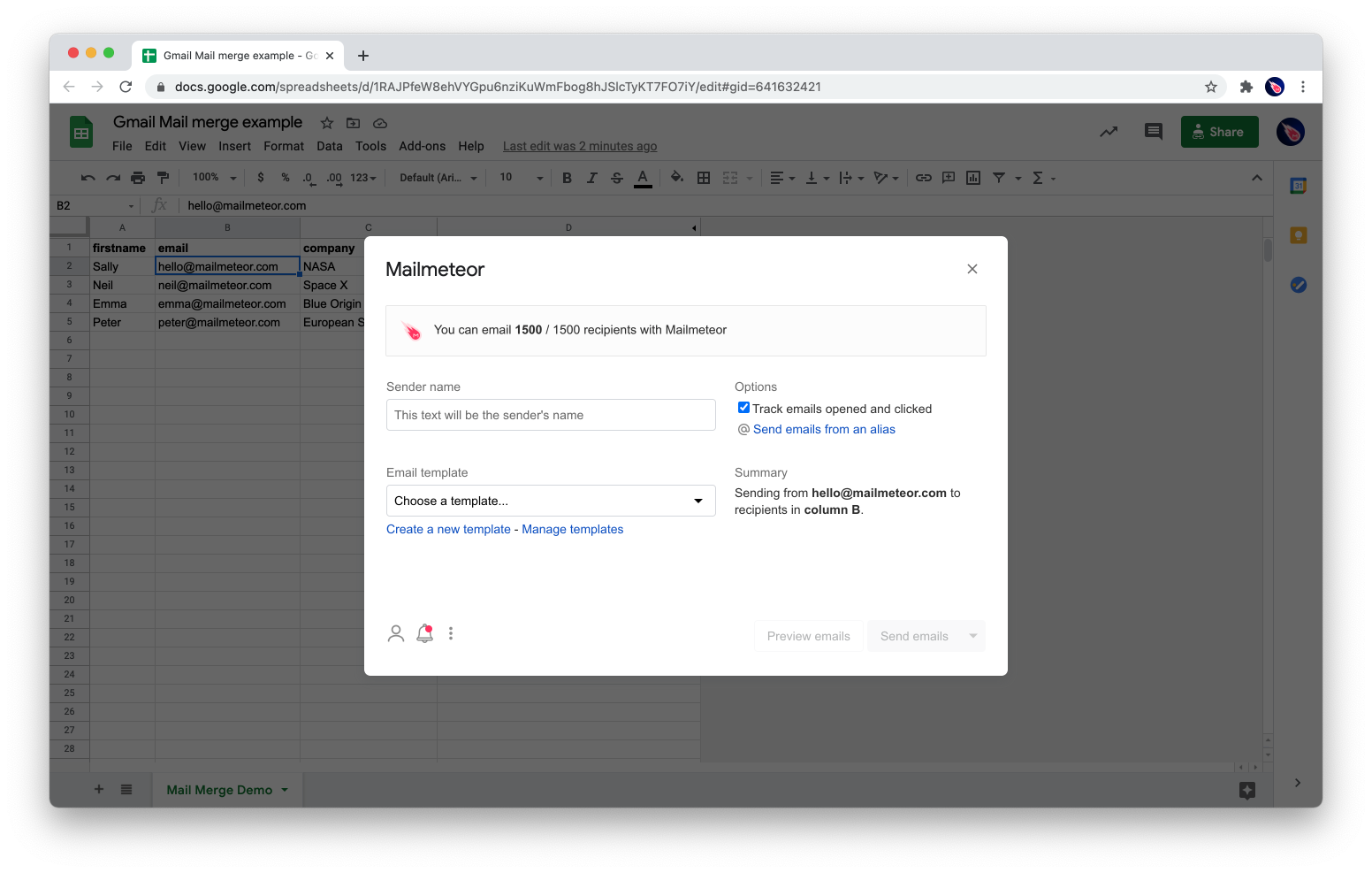Collapse the toolbar with up chevron

click(x=1256, y=178)
